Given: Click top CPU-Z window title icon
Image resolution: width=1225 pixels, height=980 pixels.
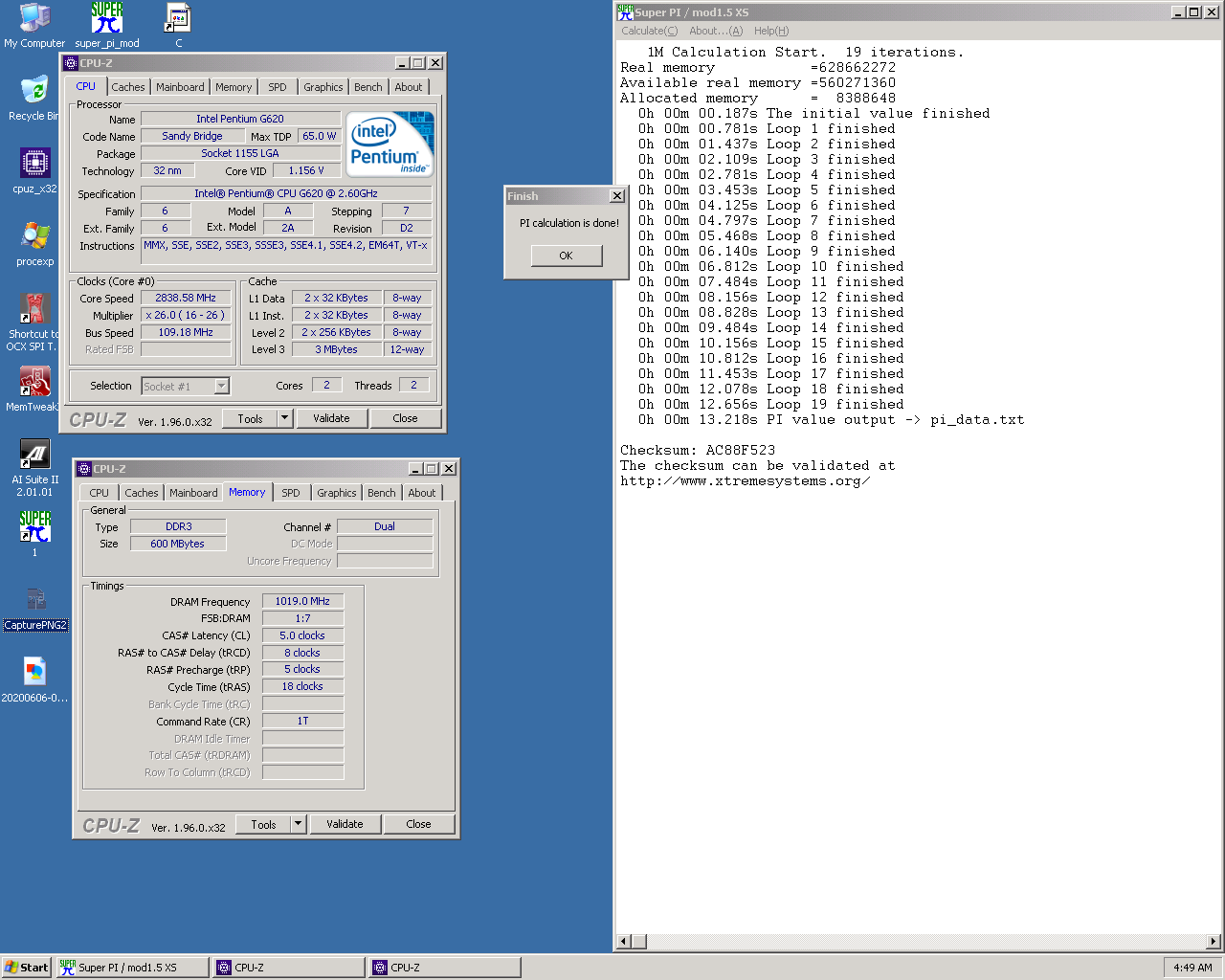Looking at the screenshot, I should pyautogui.click(x=70, y=63).
